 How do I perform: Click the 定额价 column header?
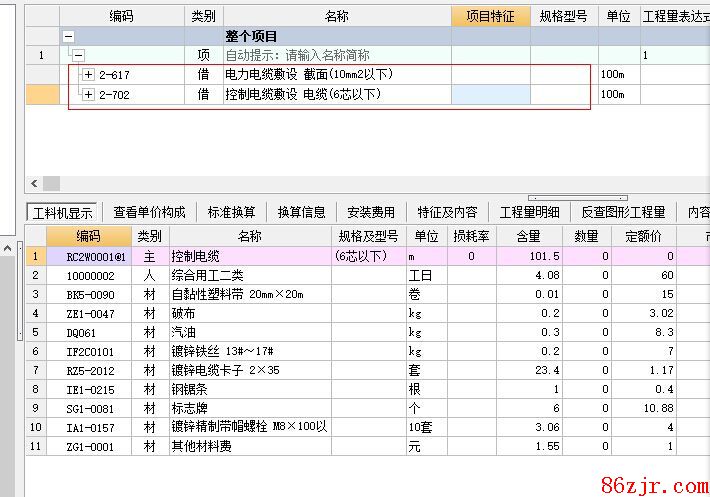(x=644, y=236)
